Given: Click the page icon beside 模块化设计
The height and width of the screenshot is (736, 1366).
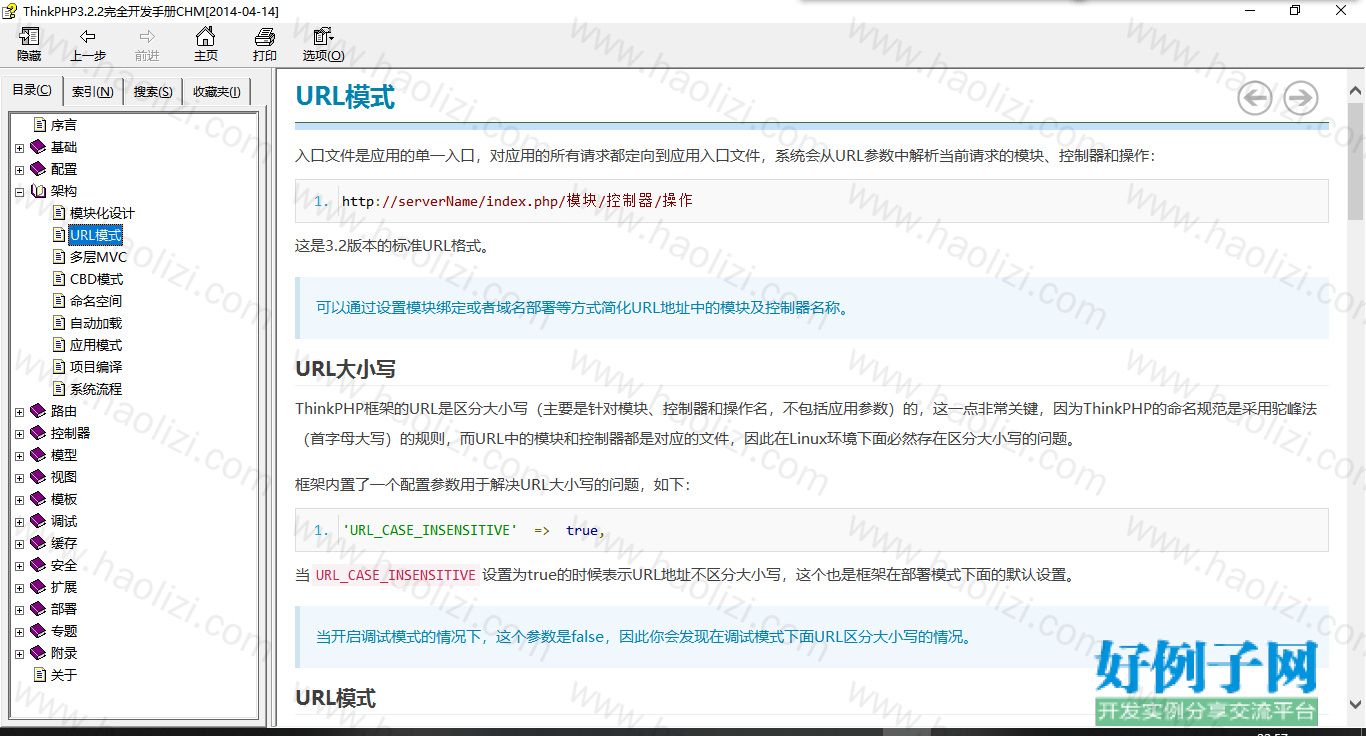Looking at the screenshot, I should [x=59, y=213].
